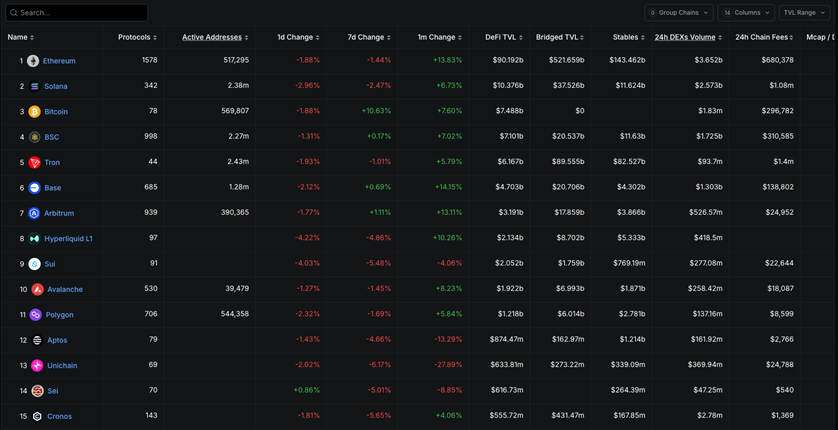This screenshot has height=430, width=838.
Task: Sort table by DeFi TVL column
Action: coord(503,37)
